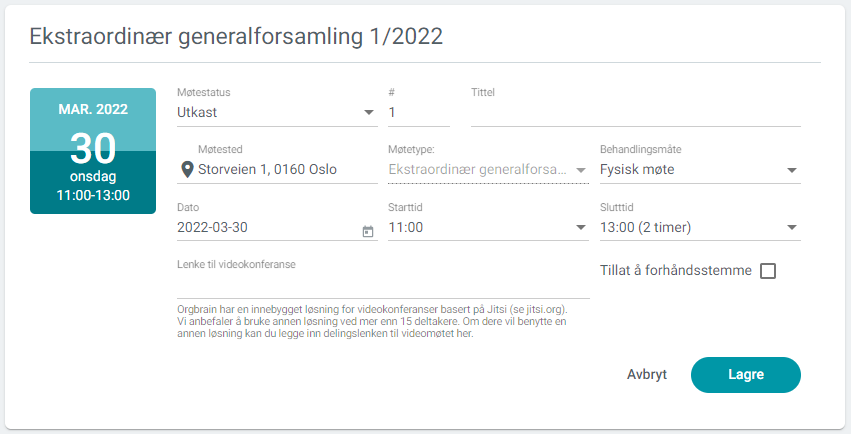Click the Fysisk møte selection
851x434 pixels.
click(x=637, y=170)
